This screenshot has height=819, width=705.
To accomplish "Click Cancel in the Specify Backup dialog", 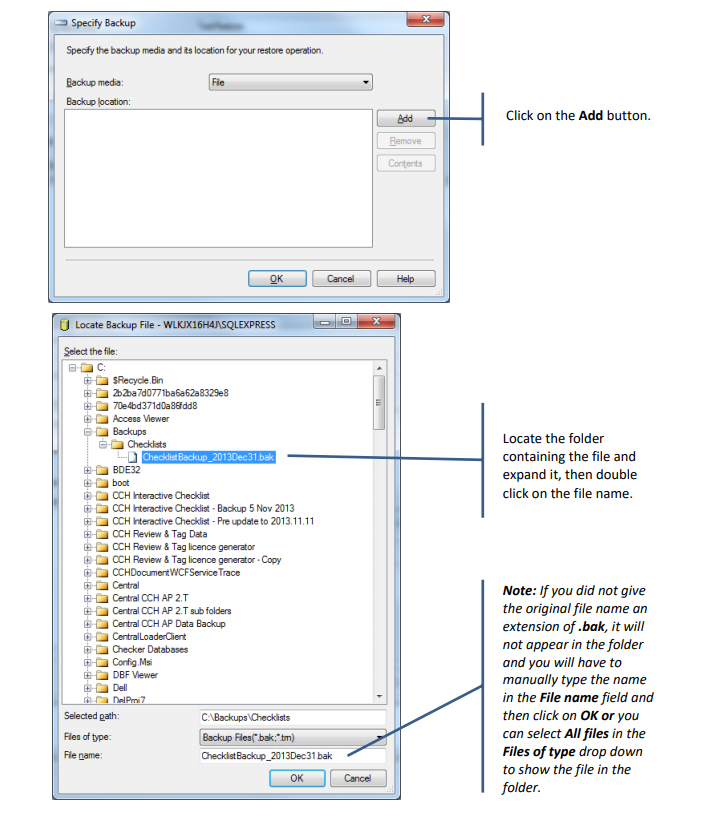I will [341, 279].
